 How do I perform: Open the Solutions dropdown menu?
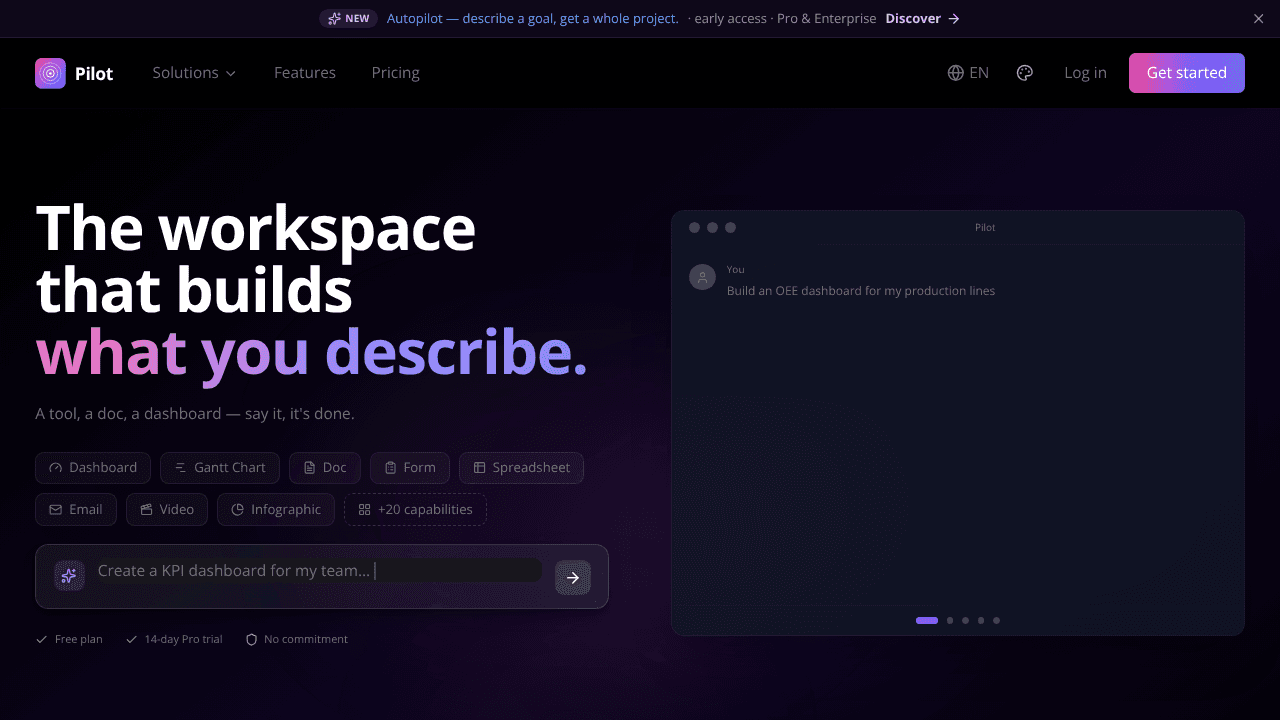coord(194,73)
